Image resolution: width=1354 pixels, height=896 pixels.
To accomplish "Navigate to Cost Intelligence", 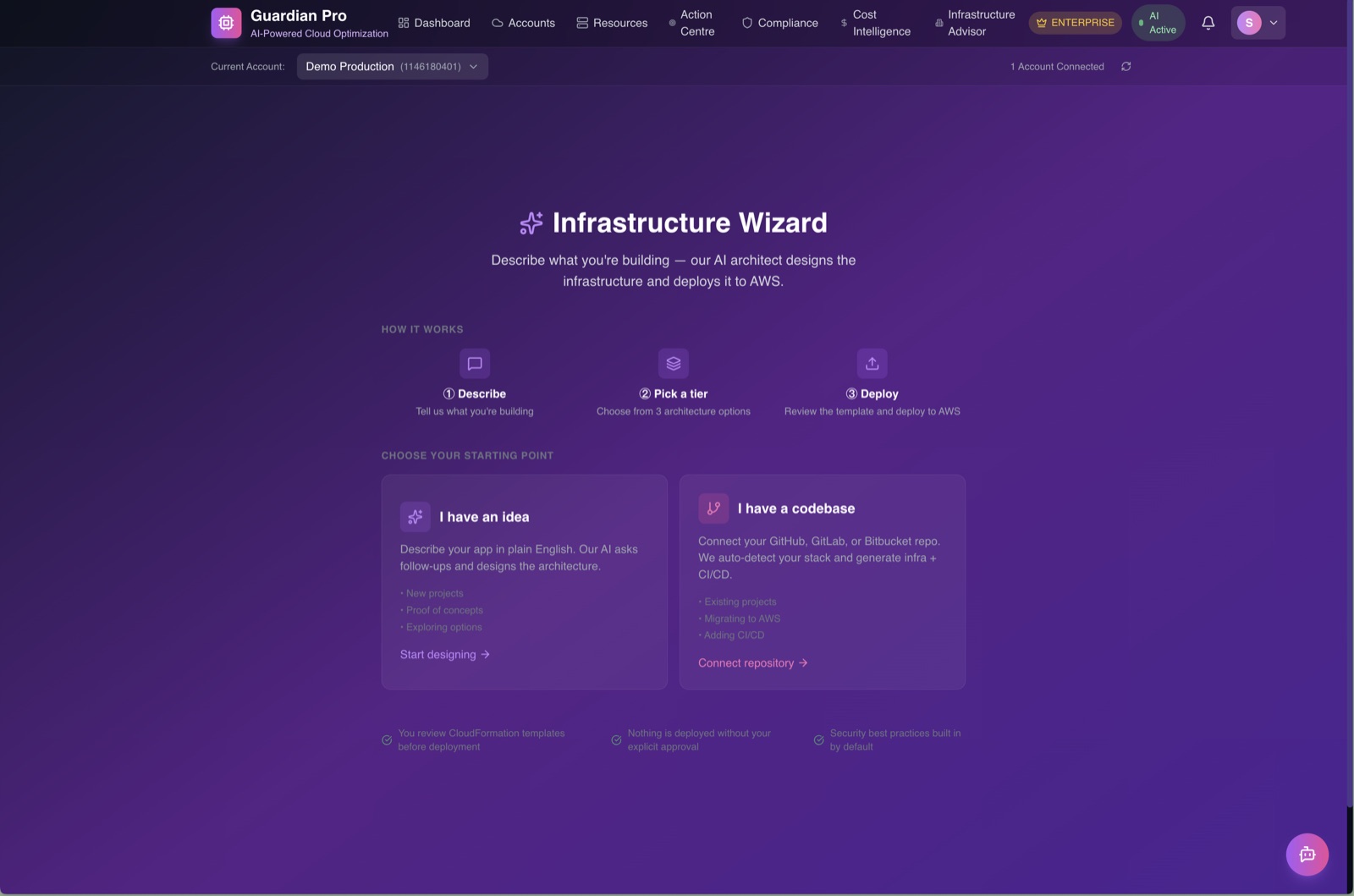I will coord(875,23).
